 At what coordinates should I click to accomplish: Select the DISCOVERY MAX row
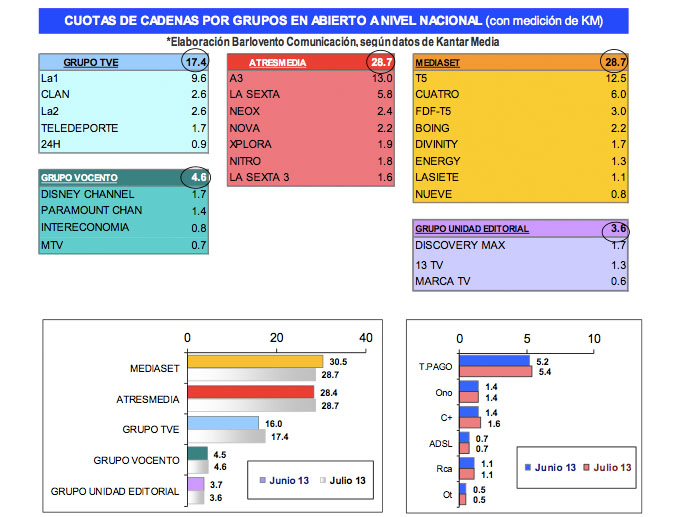pyautogui.click(x=522, y=246)
